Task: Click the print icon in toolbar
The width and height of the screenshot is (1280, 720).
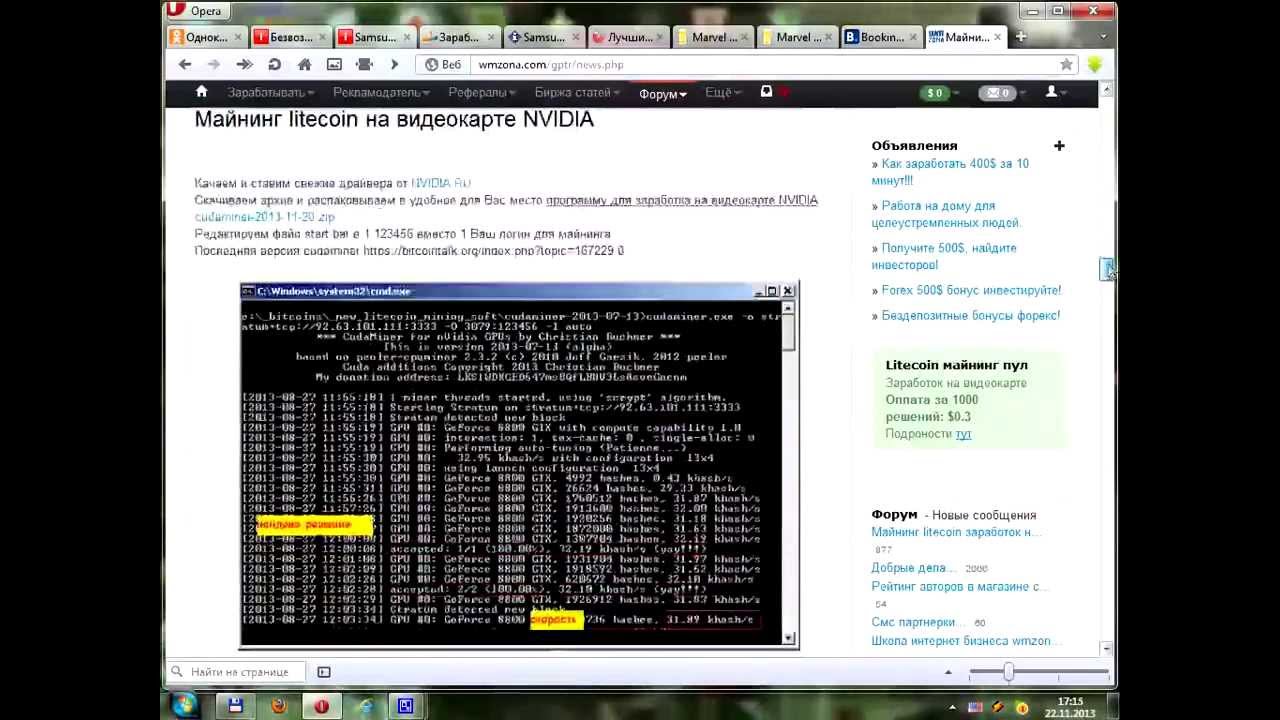Action: (364, 64)
